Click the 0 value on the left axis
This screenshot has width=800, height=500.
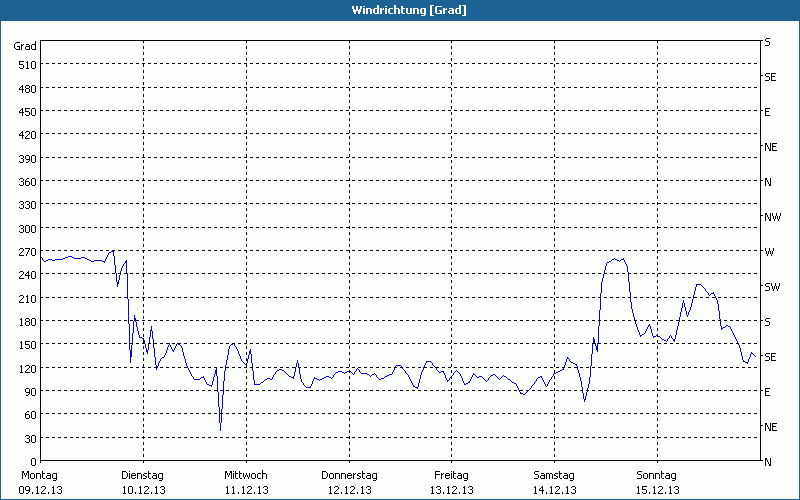tap(34, 462)
